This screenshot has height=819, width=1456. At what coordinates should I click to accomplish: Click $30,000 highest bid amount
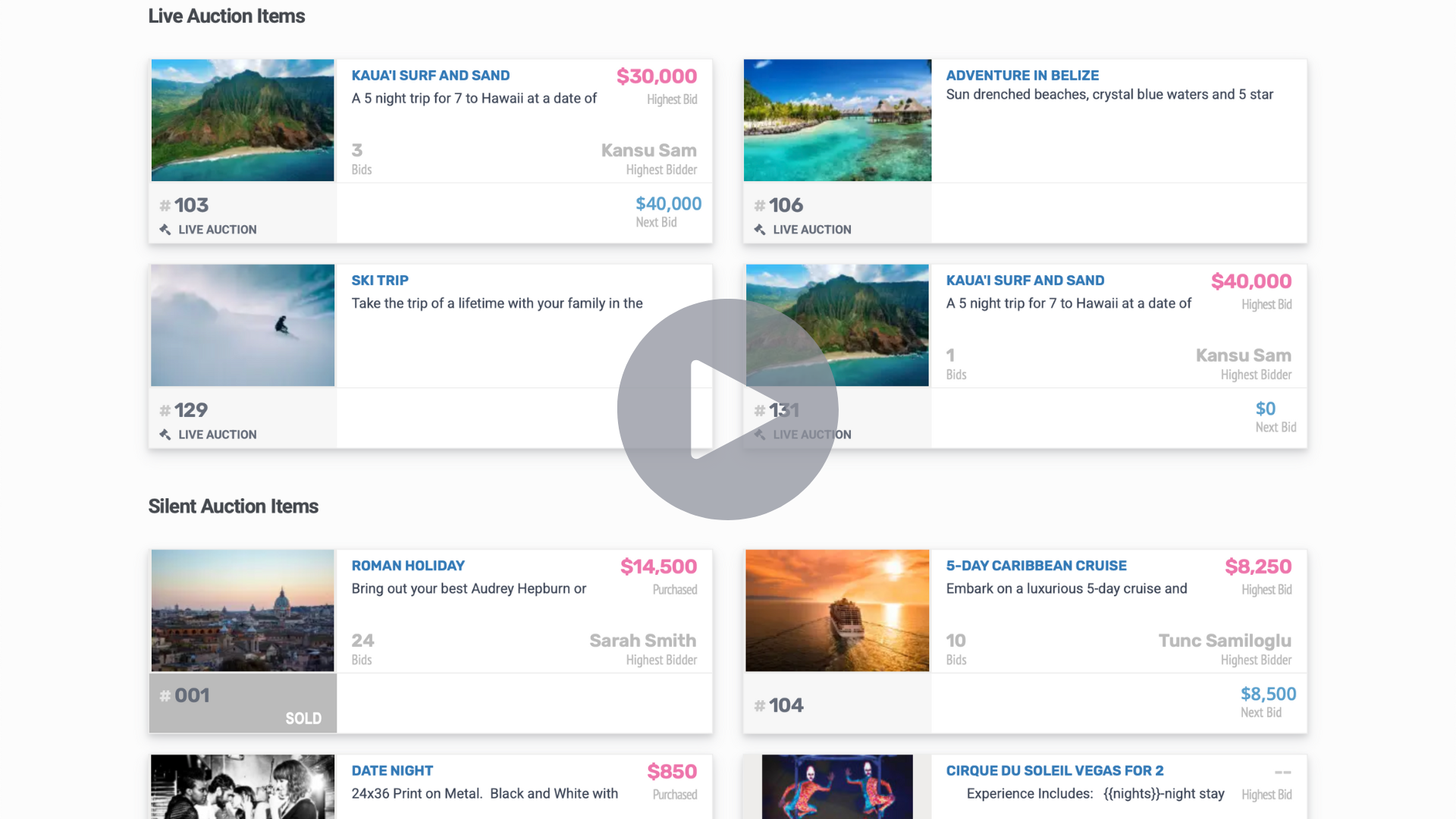[656, 76]
